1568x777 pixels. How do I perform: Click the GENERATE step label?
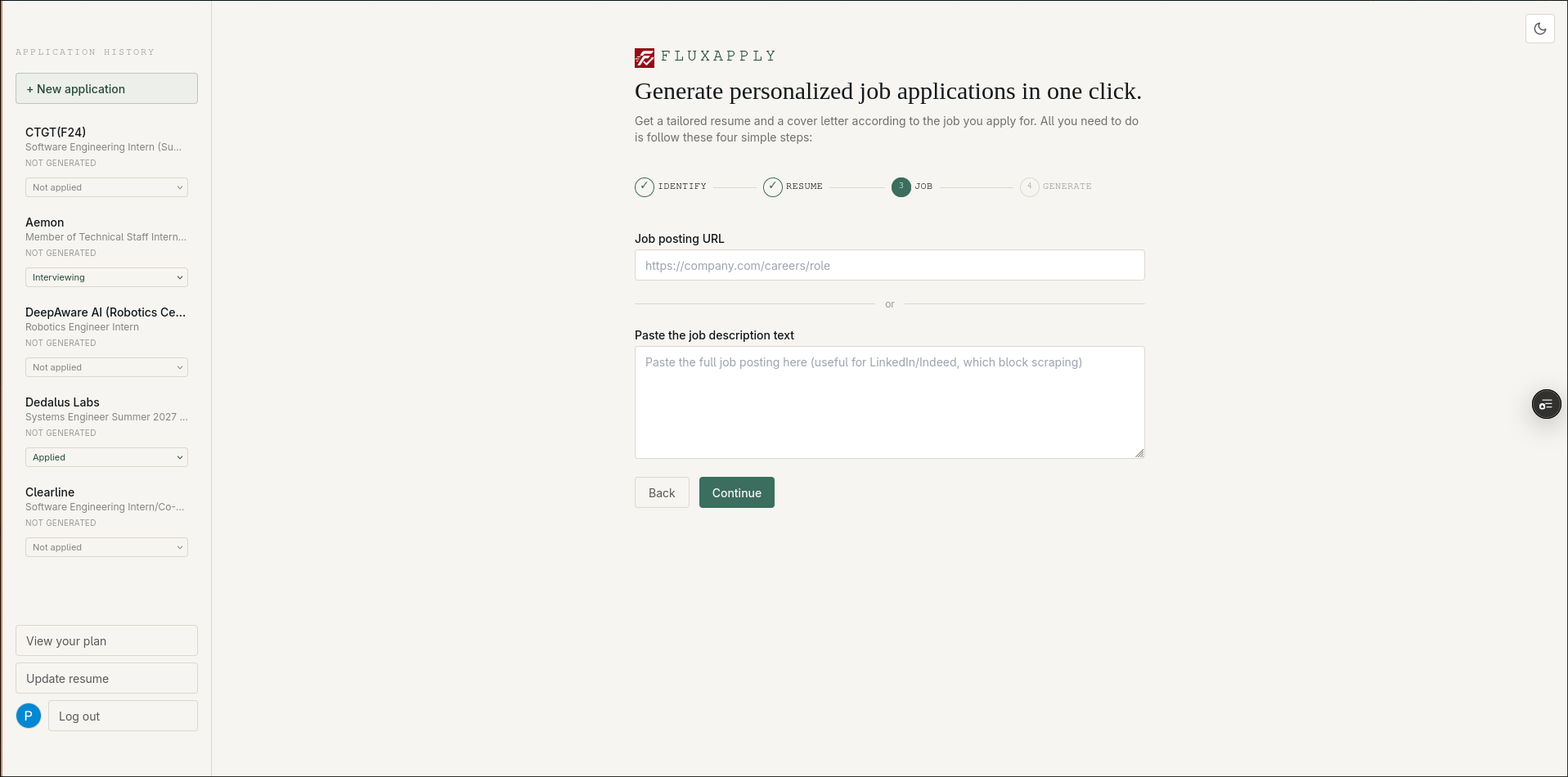coord(1067,186)
